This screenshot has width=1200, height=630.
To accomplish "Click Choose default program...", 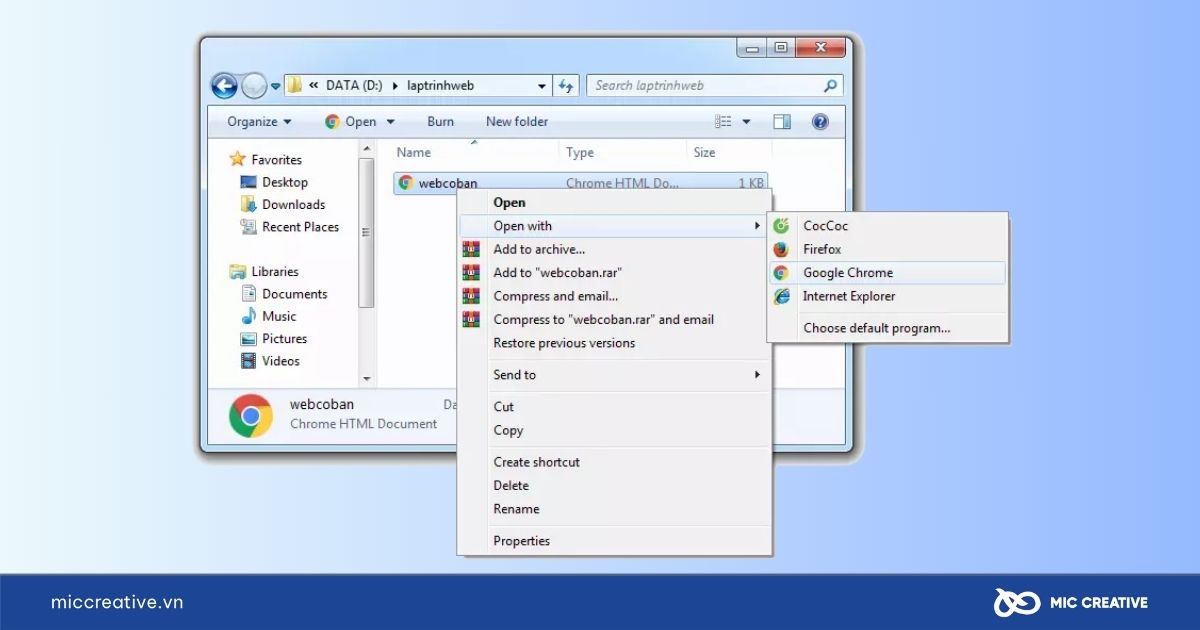I will click(888, 328).
